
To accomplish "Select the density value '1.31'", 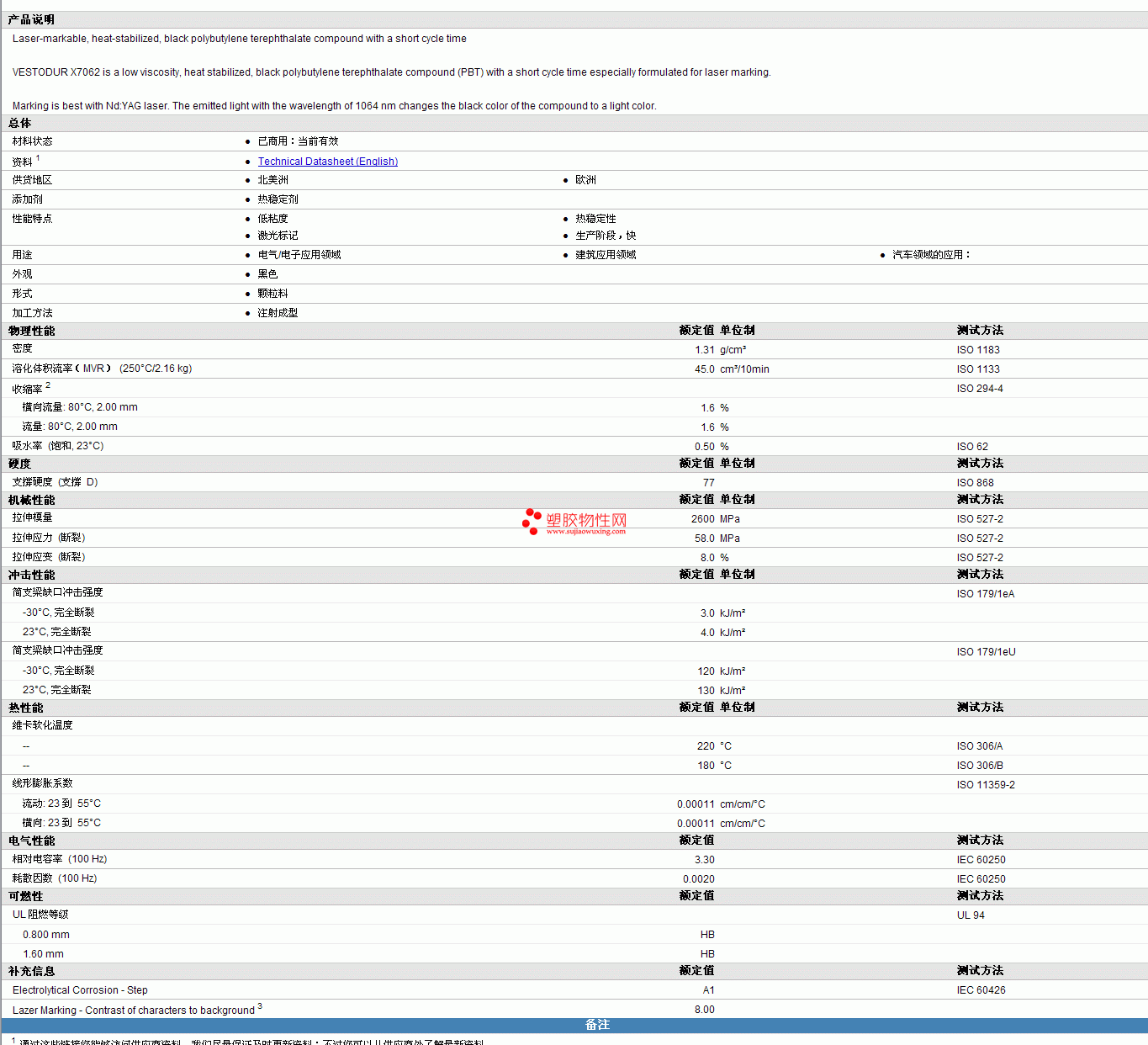I will pyautogui.click(x=705, y=350).
